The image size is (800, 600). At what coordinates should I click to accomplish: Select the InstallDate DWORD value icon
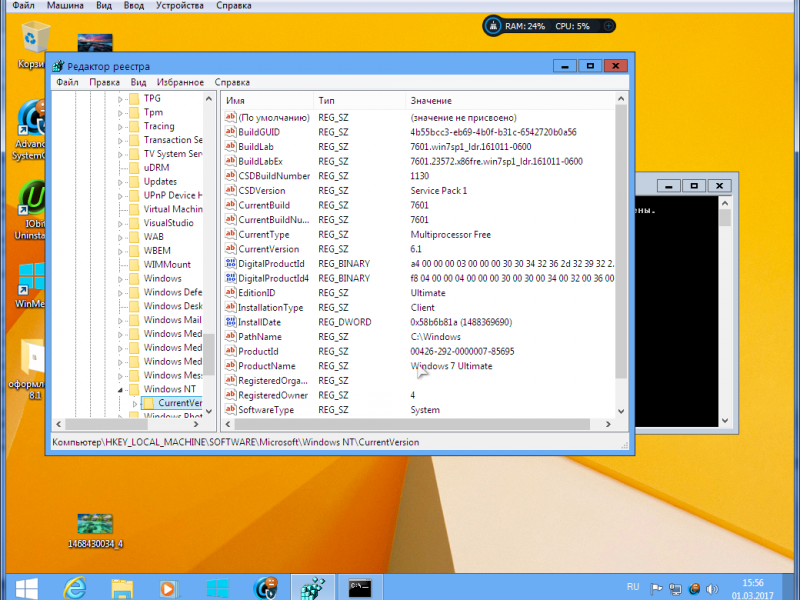coord(231,322)
